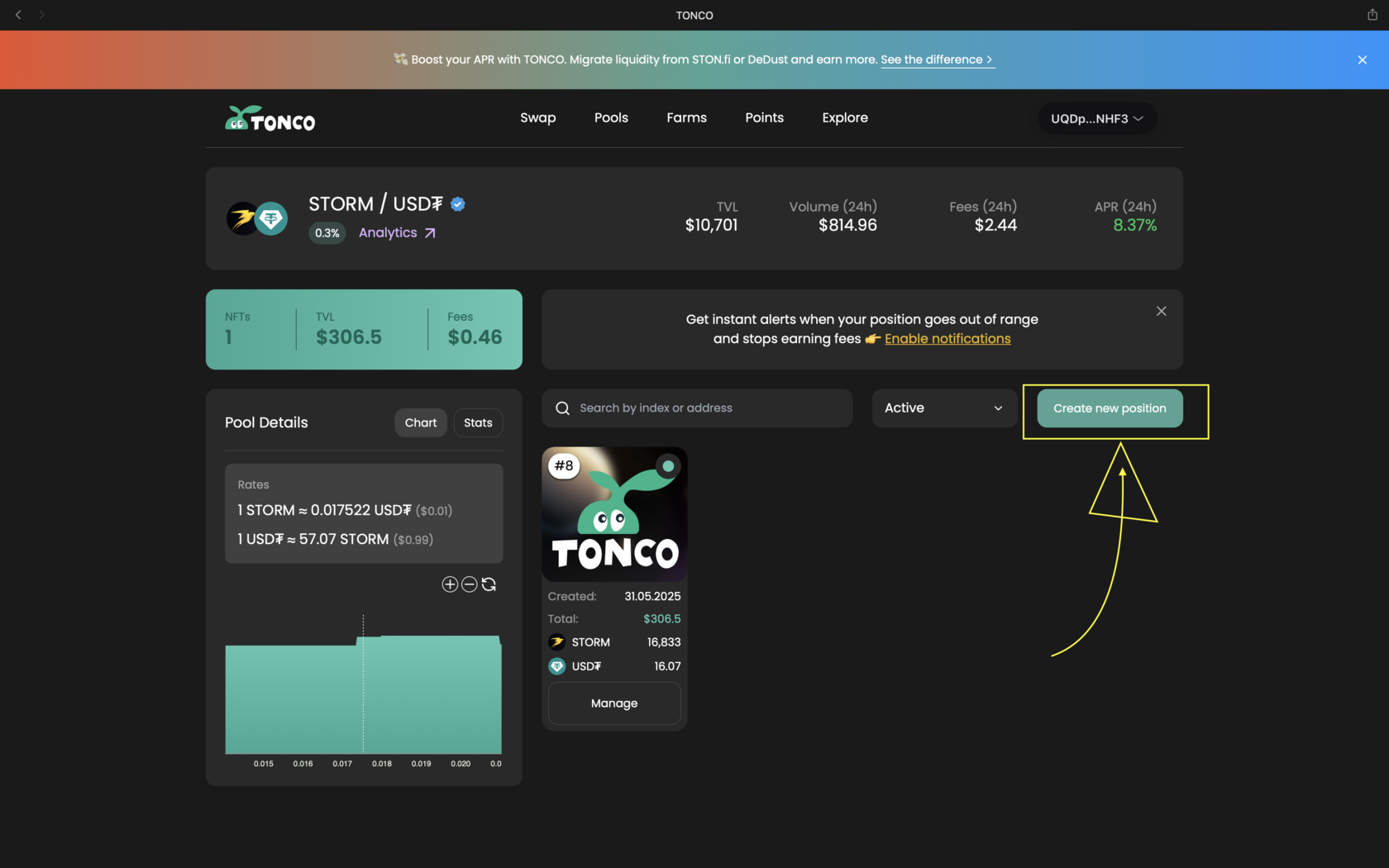Viewport: 1389px width, 868px height.
Task: Click the USD₮ amount 16.07
Action: [x=667, y=666]
